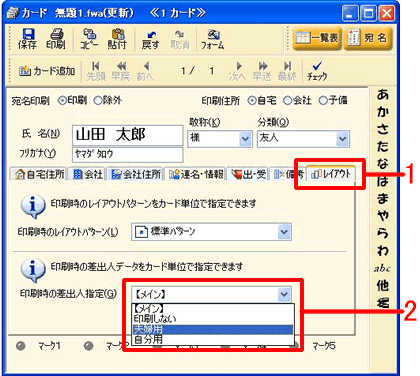Viewport: 420px width, 376px height.
Task: Open the 分類 category dropdown 友人
Action: (342, 139)
